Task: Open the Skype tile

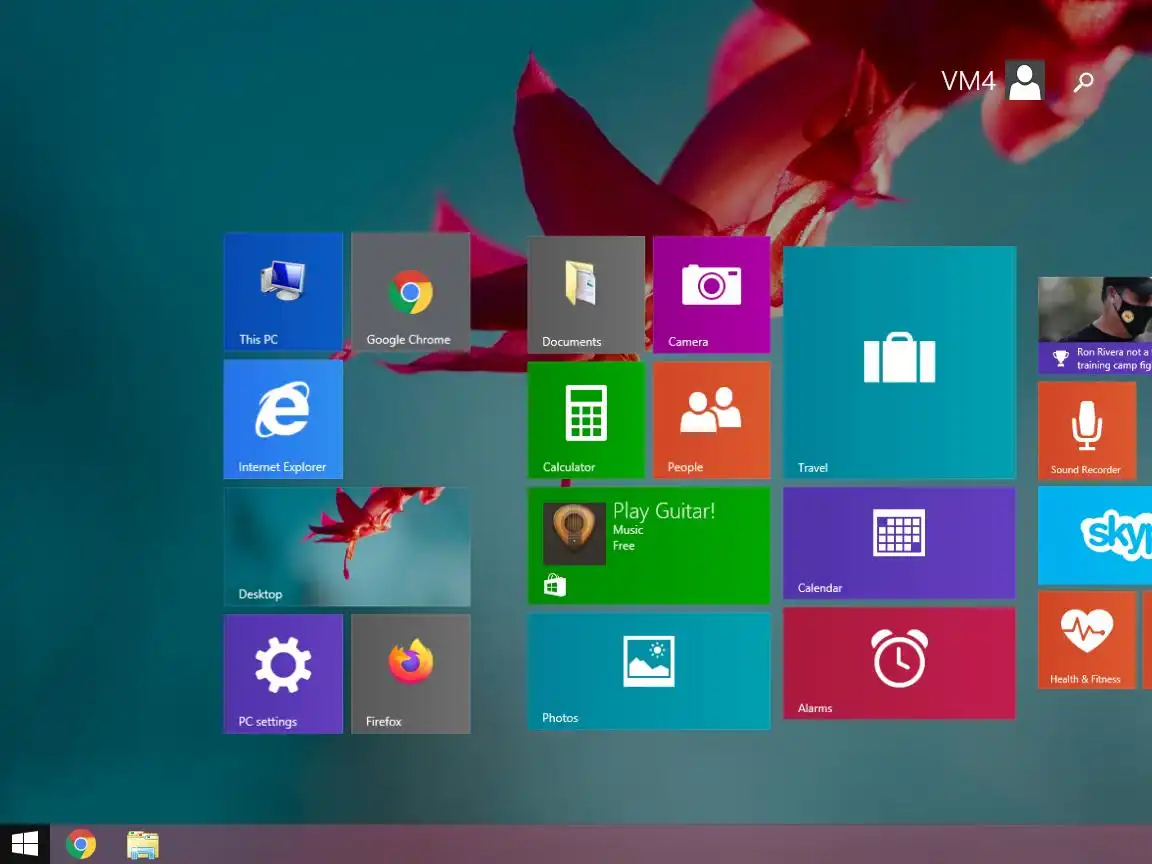Action: [1095, 536]
